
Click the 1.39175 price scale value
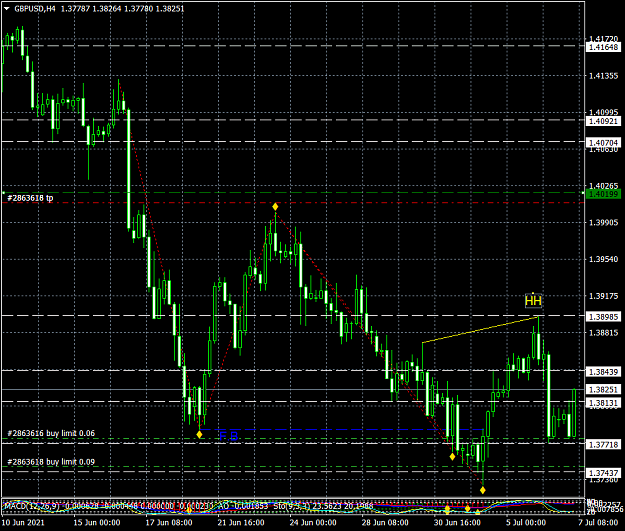coord(603,296)
